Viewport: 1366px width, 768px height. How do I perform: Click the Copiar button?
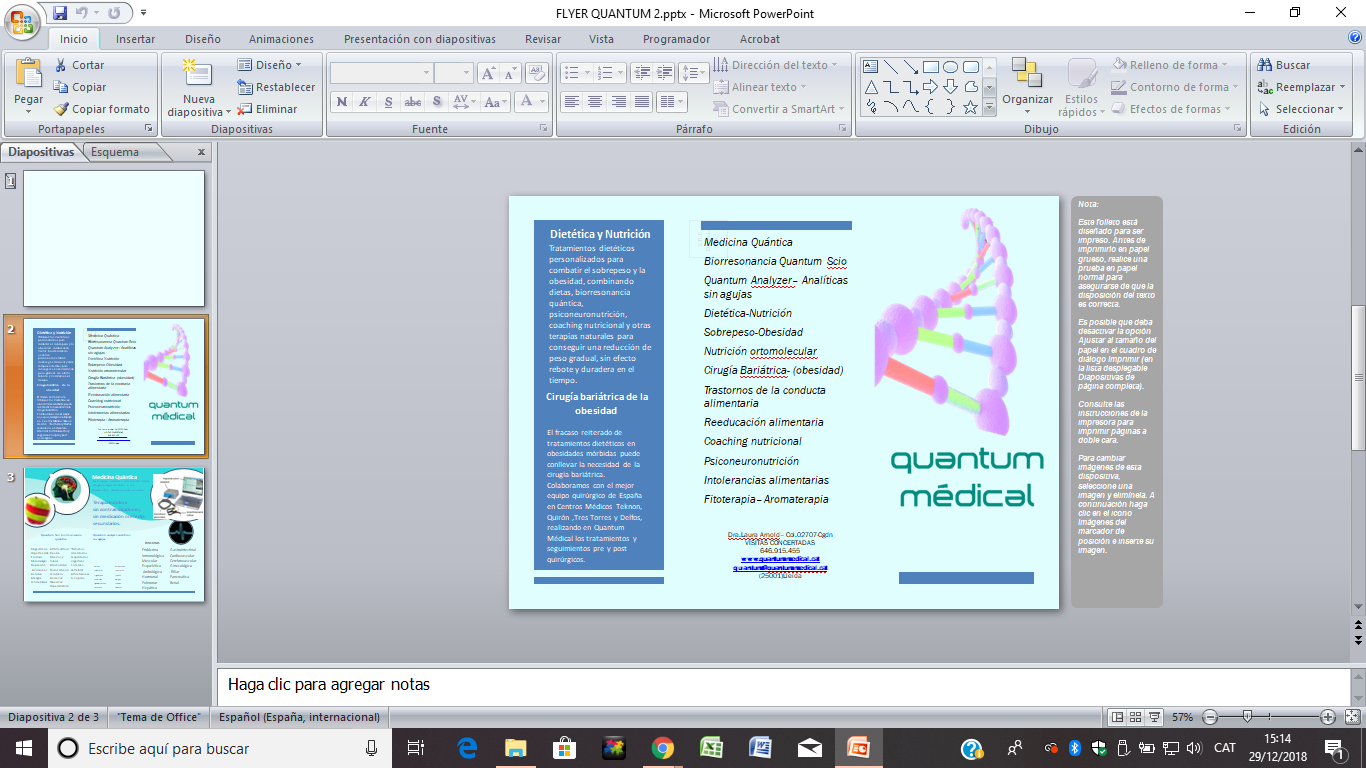tap(79, 87)
